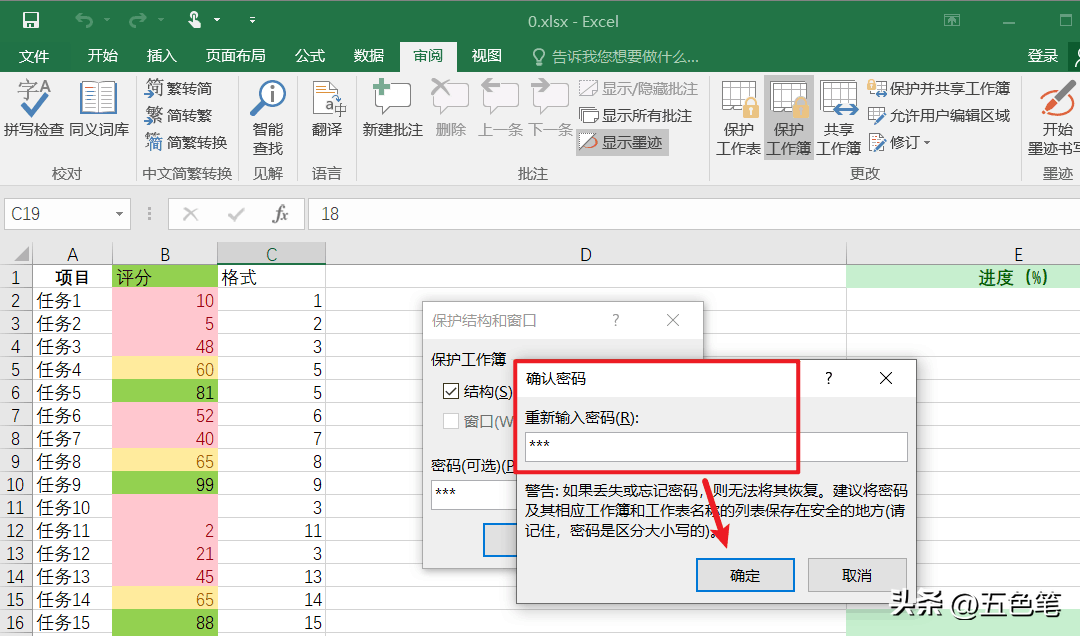Click the formula bar enter checkmark
The width and height of the screenshot is (1080, 636).
236,214
